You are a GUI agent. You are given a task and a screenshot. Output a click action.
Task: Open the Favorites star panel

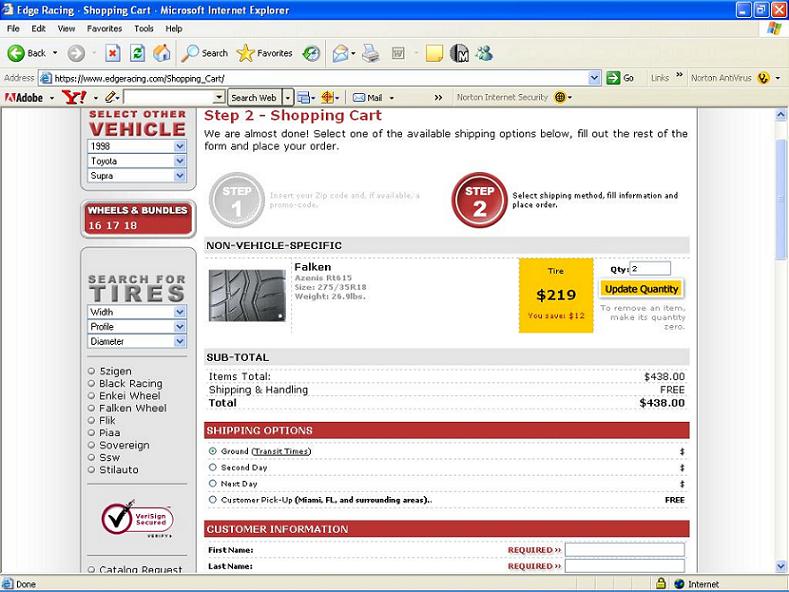click(265, 53)
